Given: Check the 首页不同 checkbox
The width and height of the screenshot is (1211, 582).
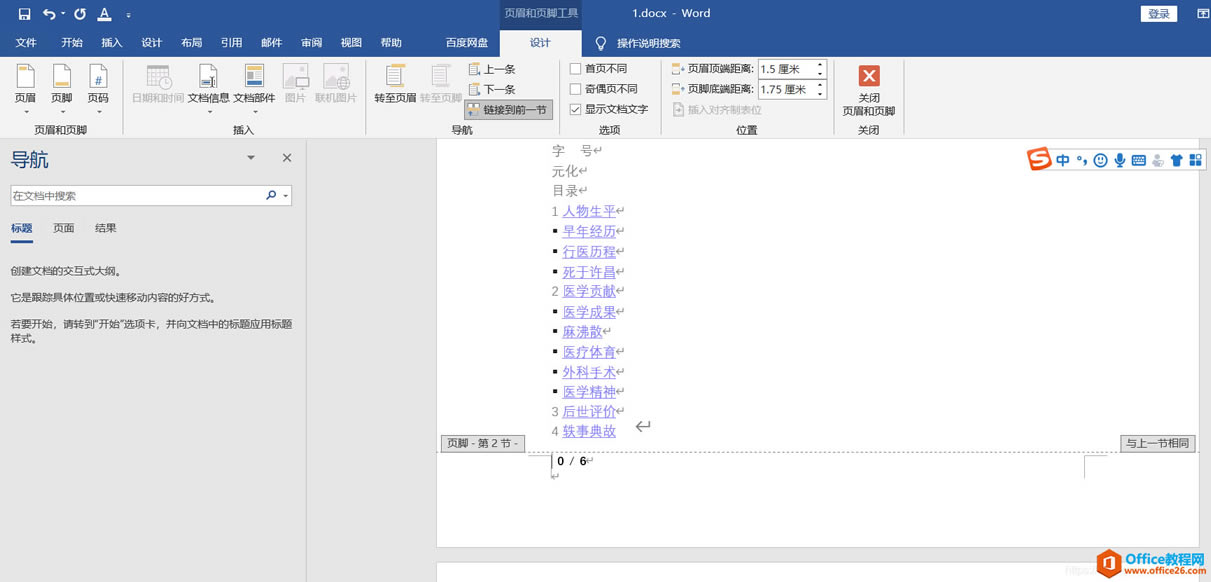Looking at the screenshot, I should 575,69.
